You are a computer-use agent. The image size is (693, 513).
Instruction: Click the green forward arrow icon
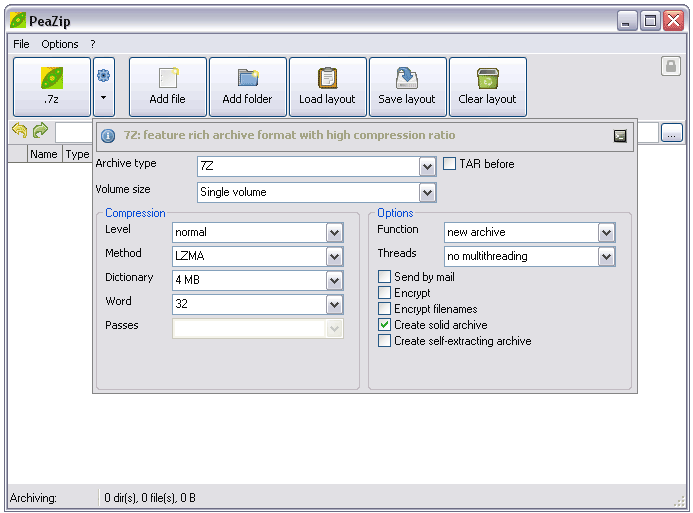(41, 130)
